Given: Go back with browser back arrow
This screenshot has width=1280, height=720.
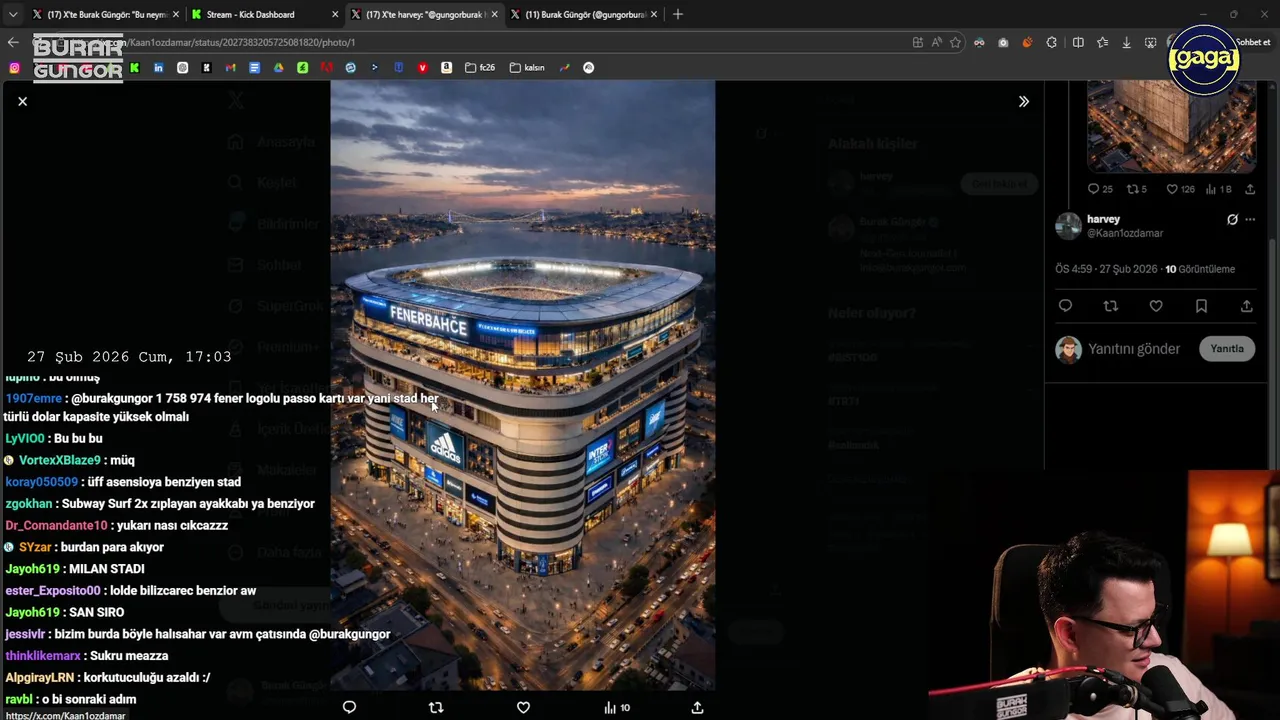Looking at the screenshot, I should point(12,42).
